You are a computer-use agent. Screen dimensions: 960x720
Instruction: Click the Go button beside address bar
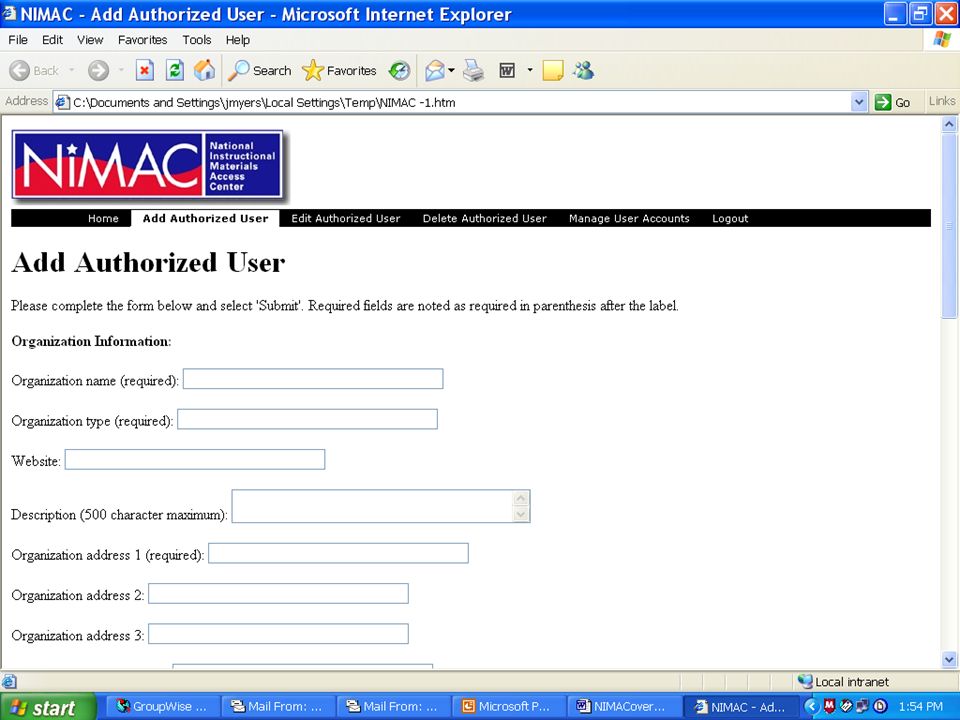pyautogui.click(x=893, y=102)
